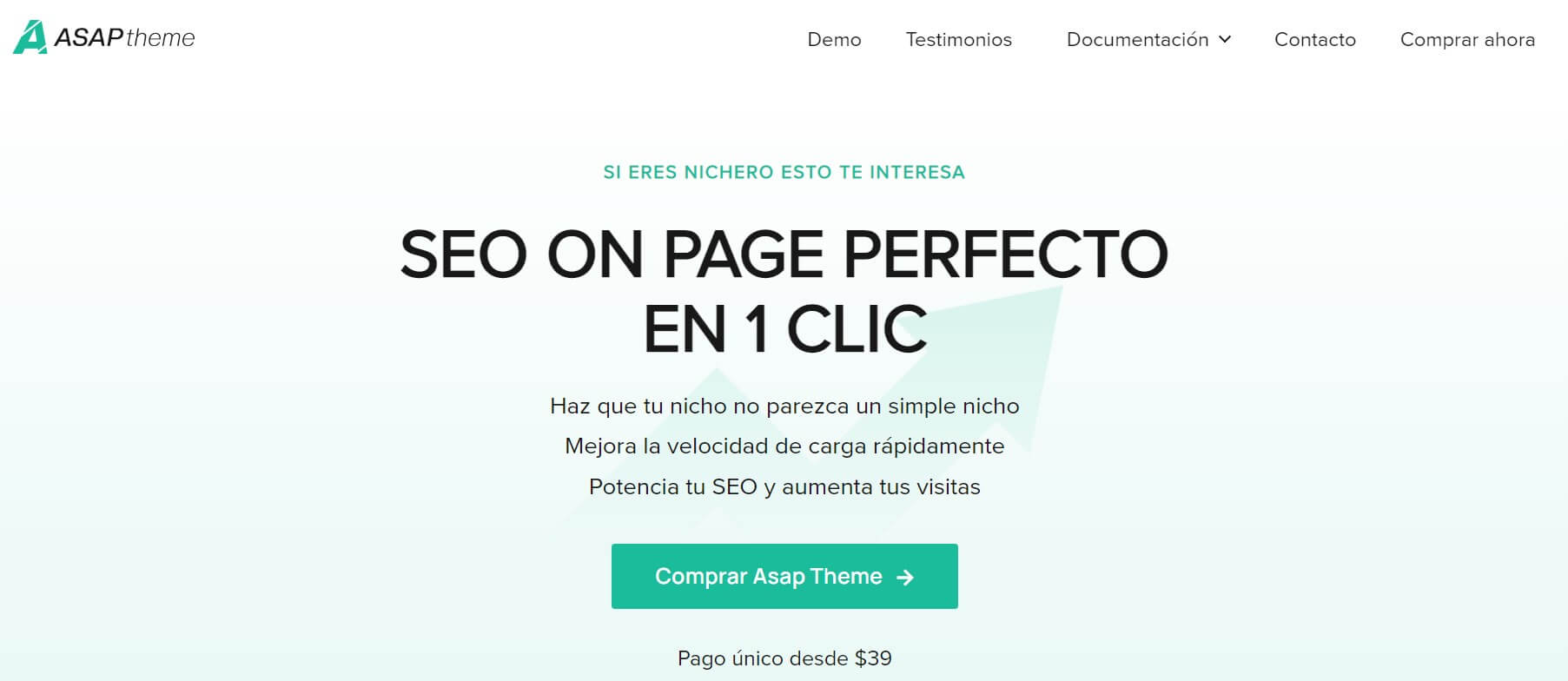Select Comprar ahora in the navigation
1568x681 pixels.
pyautogui.click(x=1467, y=39)
